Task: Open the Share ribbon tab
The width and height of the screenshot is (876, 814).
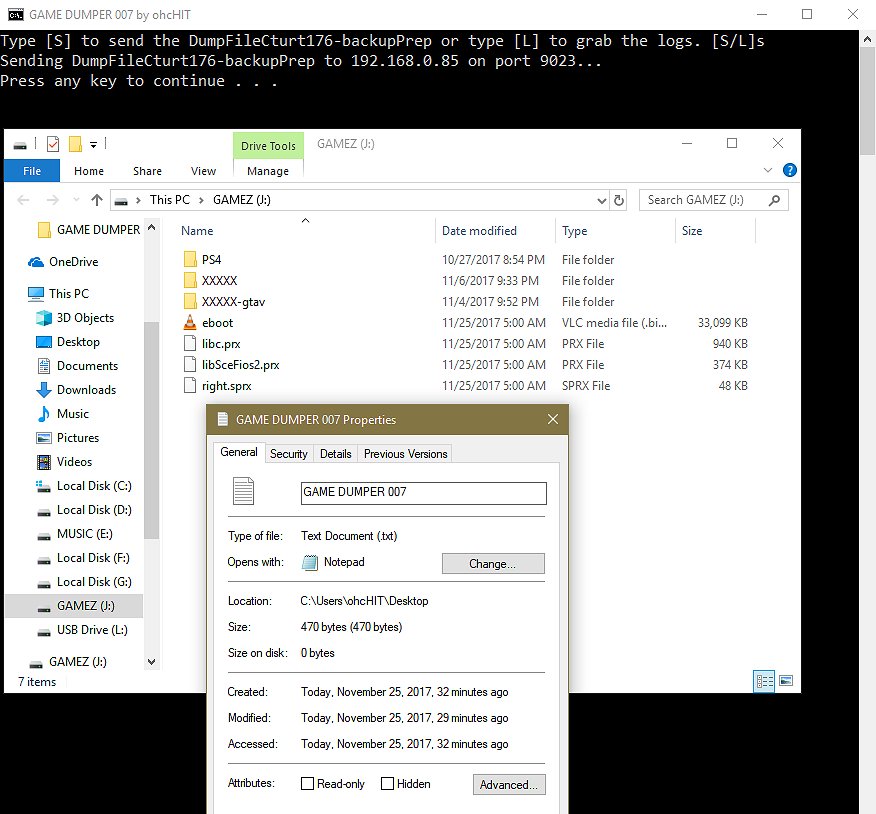Action: pyautogui.click(x=147, y=171)
